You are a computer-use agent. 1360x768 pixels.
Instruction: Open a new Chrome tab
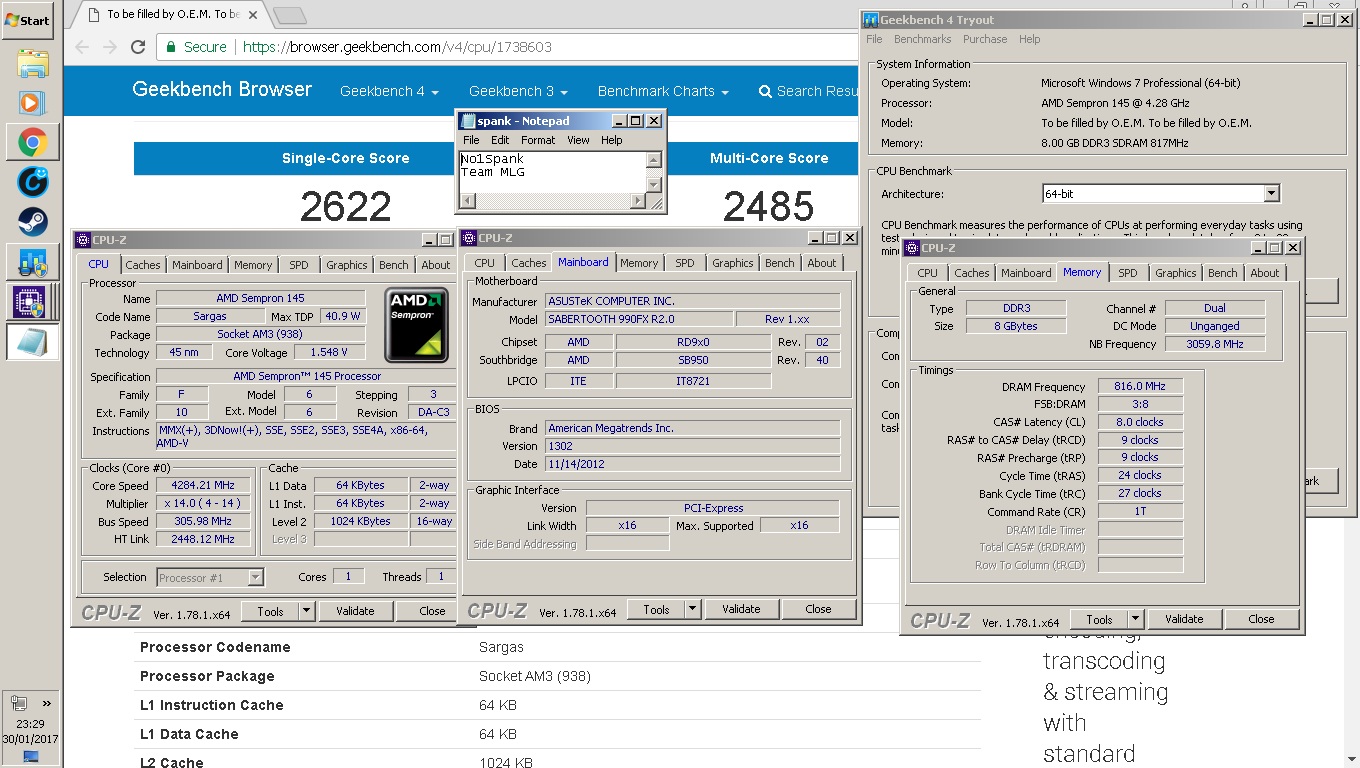pos(289,15)
